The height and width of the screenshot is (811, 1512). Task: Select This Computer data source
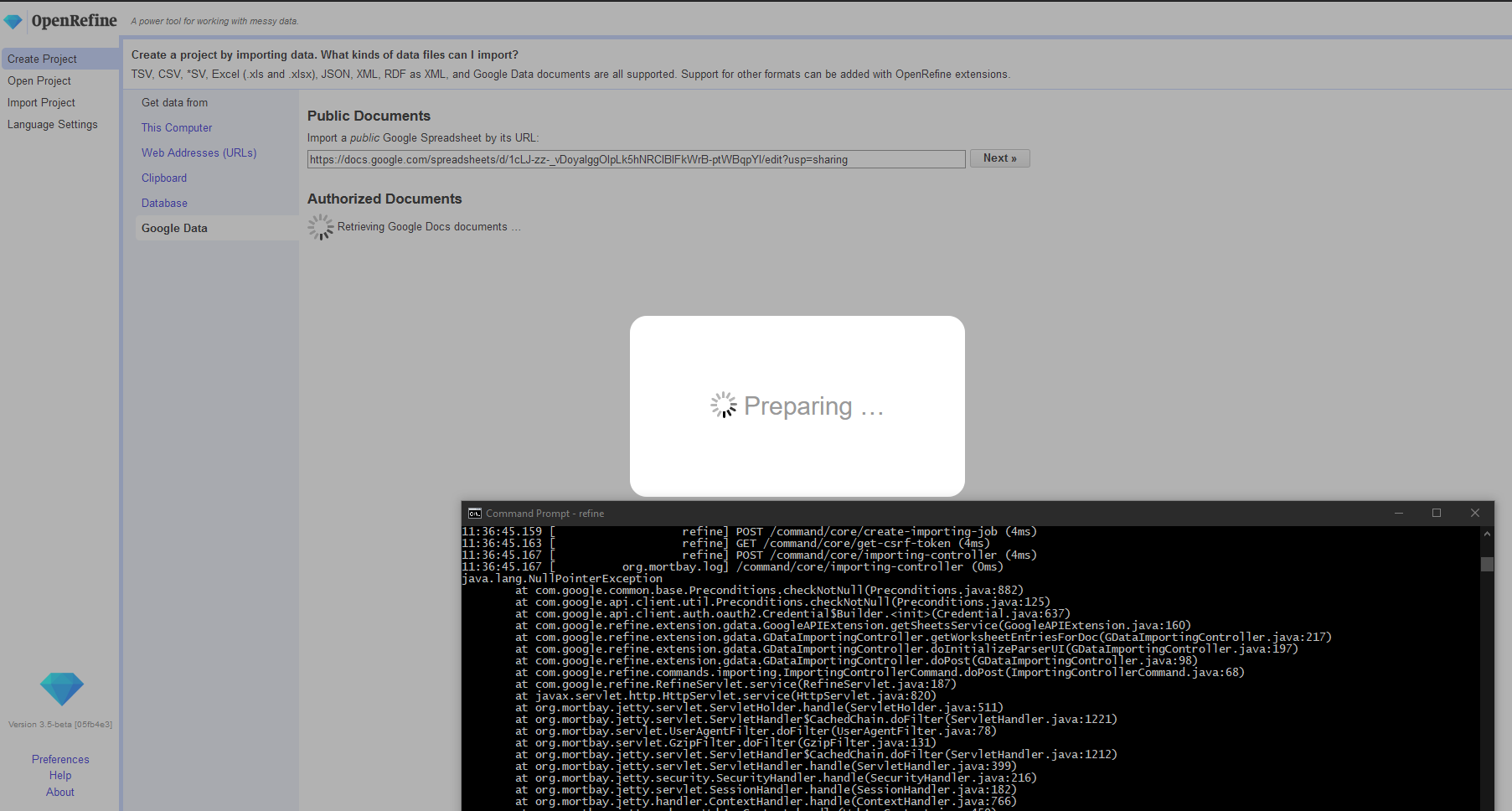tap(177, 127)
